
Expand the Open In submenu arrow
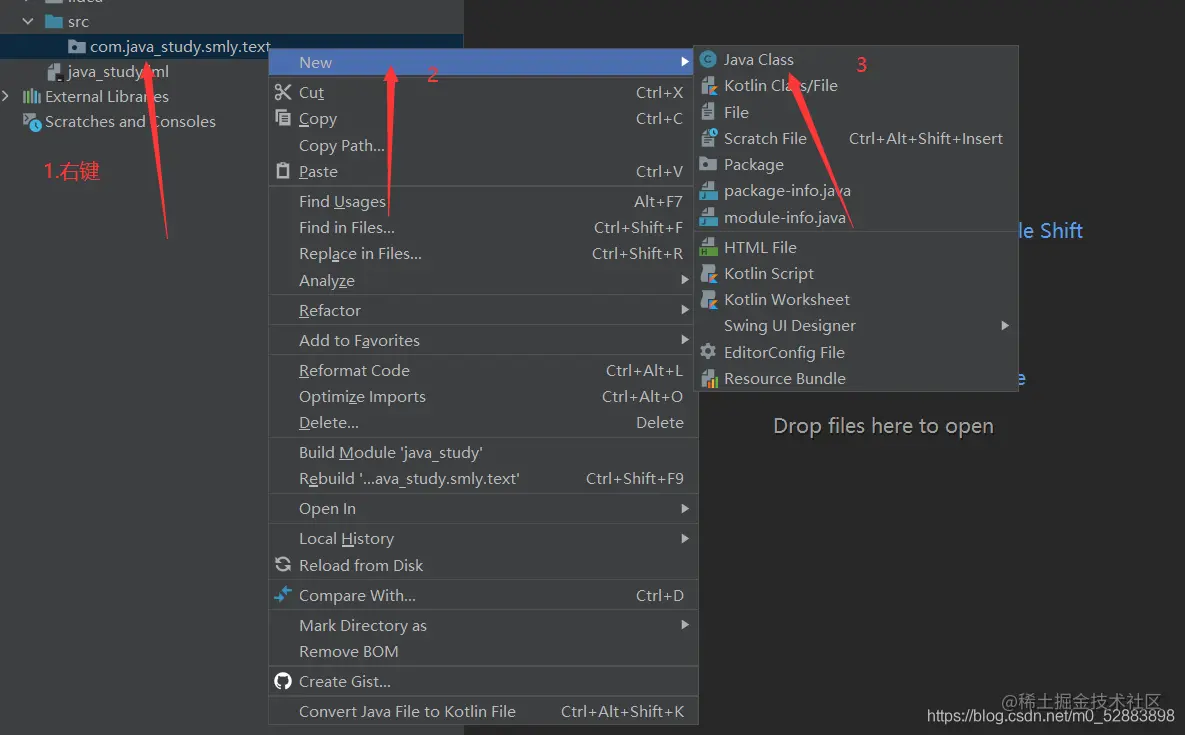point(685,508)
